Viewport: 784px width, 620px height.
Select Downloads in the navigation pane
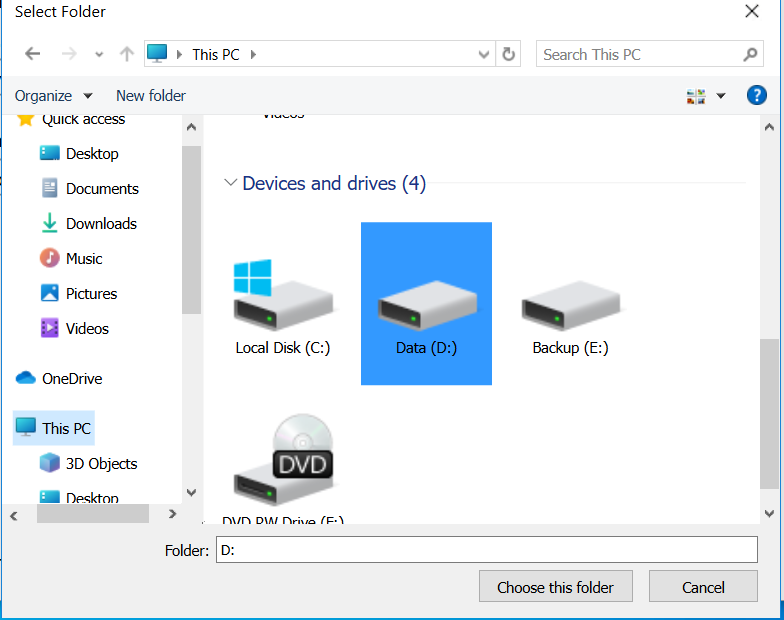coord(101,224)
